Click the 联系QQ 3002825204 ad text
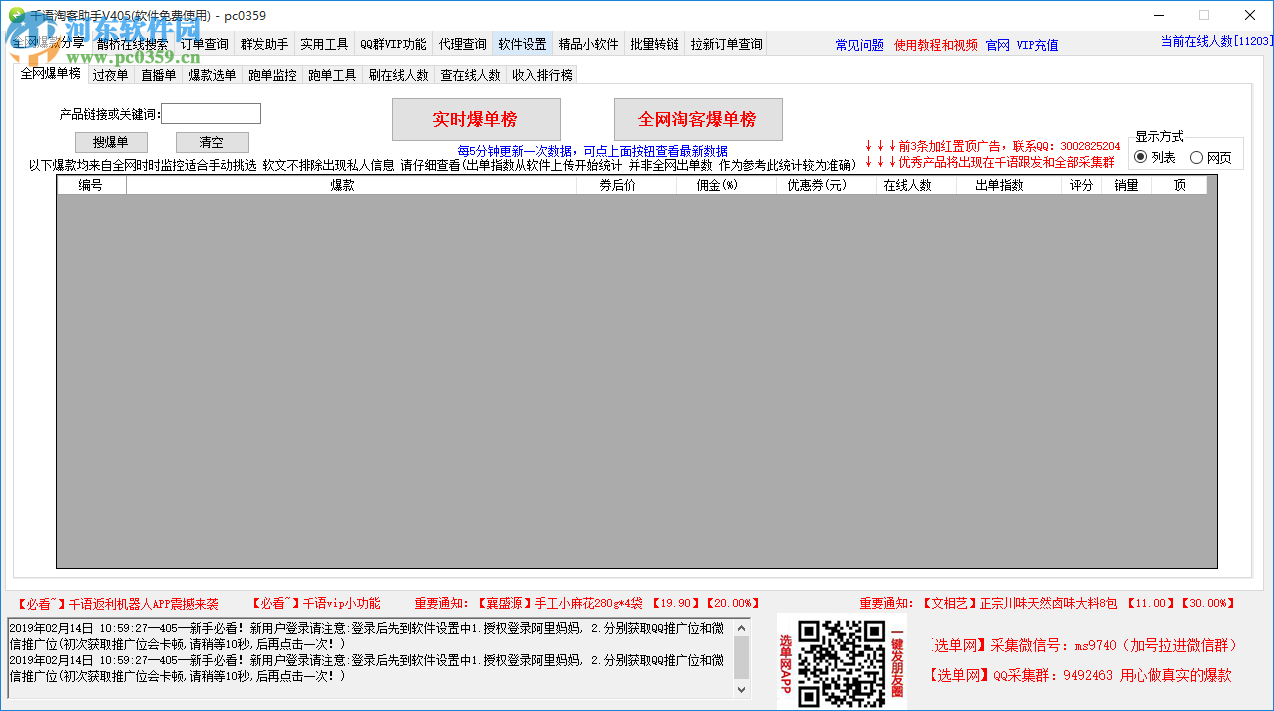 click(992, 146)
